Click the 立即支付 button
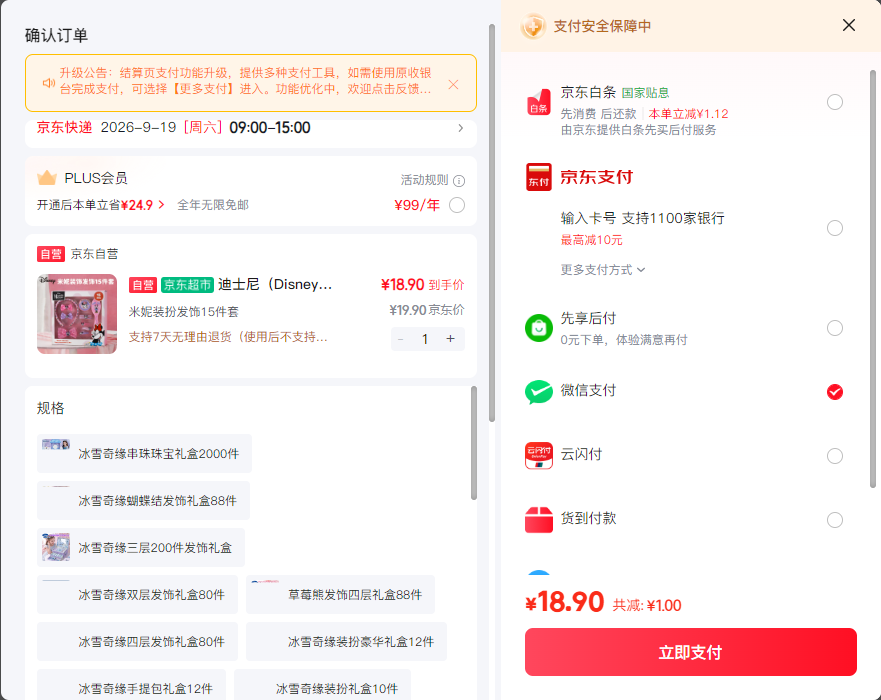Screen dimensions: 881x700 pos(691,652)
